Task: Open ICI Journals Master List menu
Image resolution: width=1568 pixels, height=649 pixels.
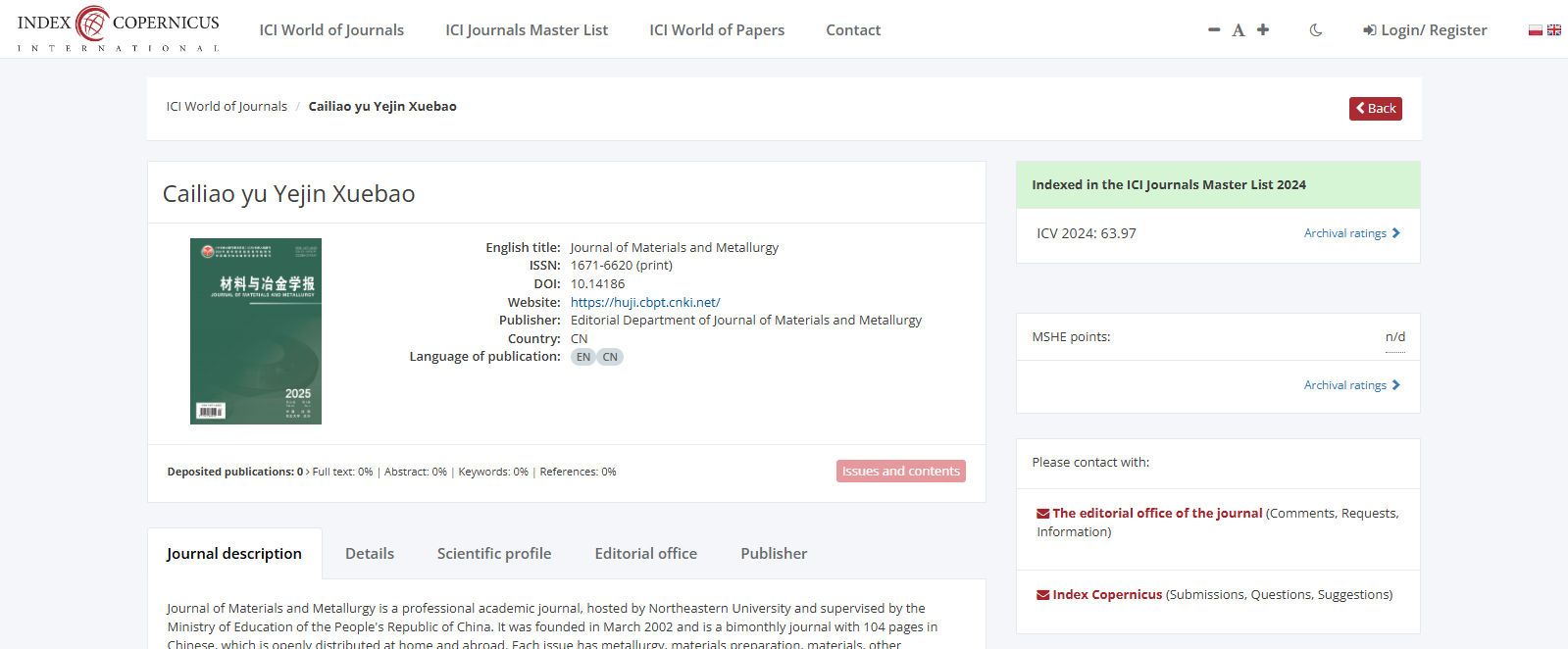Action: point(527,30)
